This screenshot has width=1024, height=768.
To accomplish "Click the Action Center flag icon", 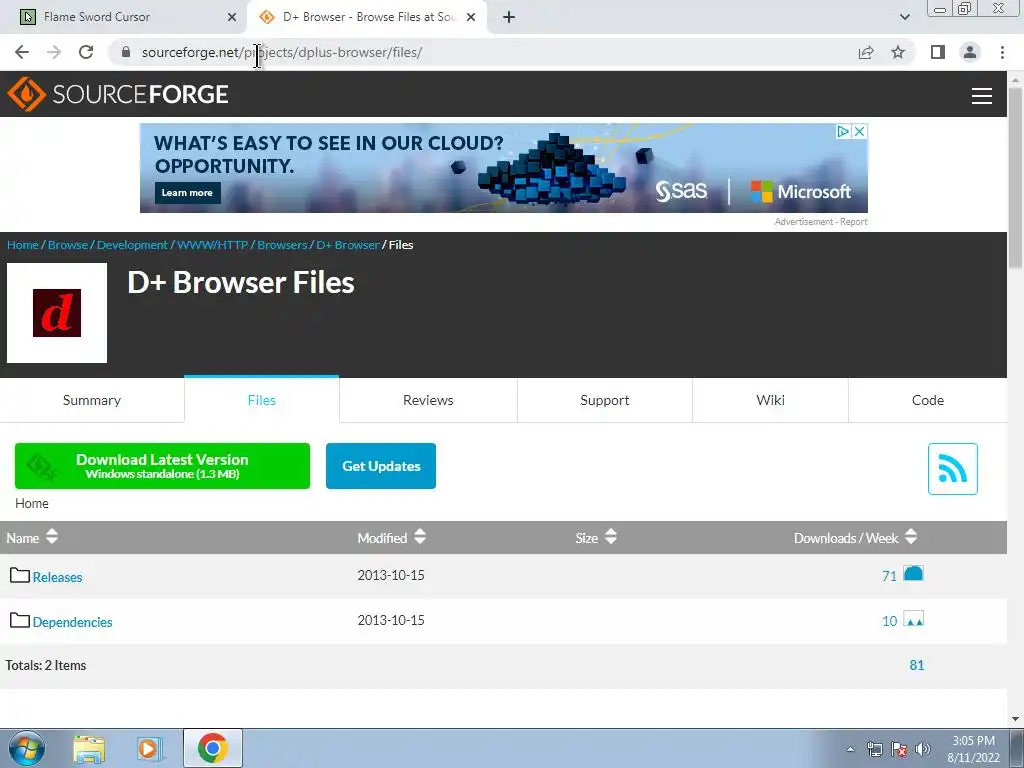I will tap(899, 749).
